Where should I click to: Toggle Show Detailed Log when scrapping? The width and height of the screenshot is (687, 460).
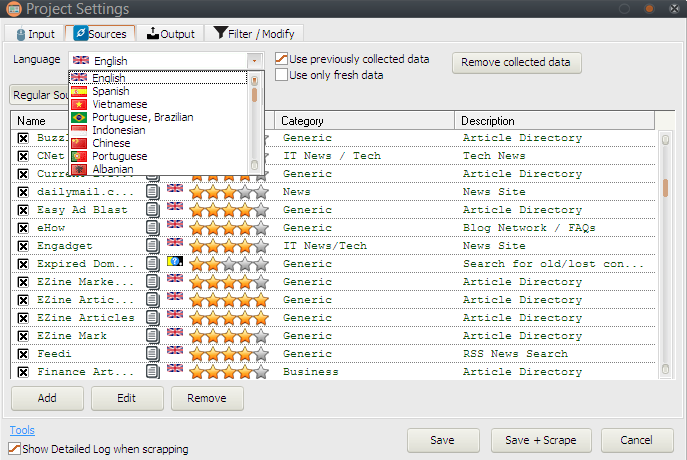(x=15, y=449)
